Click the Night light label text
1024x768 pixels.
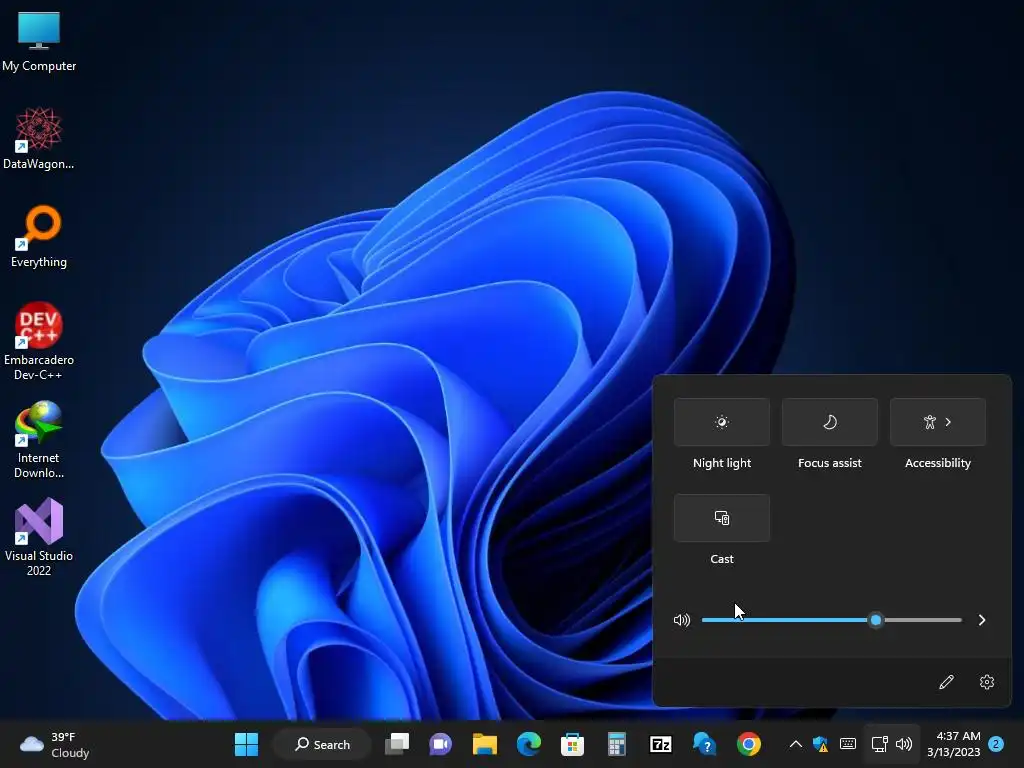click(722, 463)
